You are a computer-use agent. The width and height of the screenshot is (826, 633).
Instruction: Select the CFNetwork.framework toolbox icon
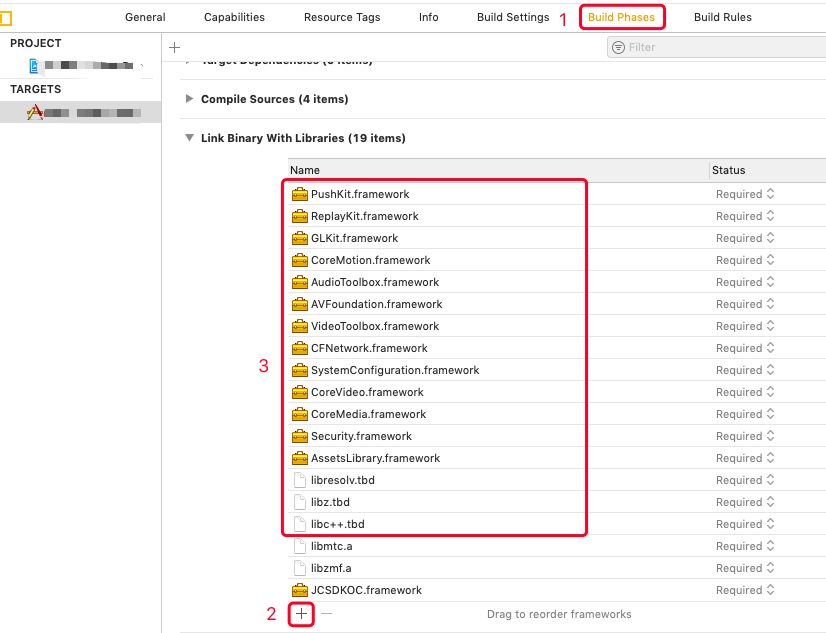tap(300, 349)
